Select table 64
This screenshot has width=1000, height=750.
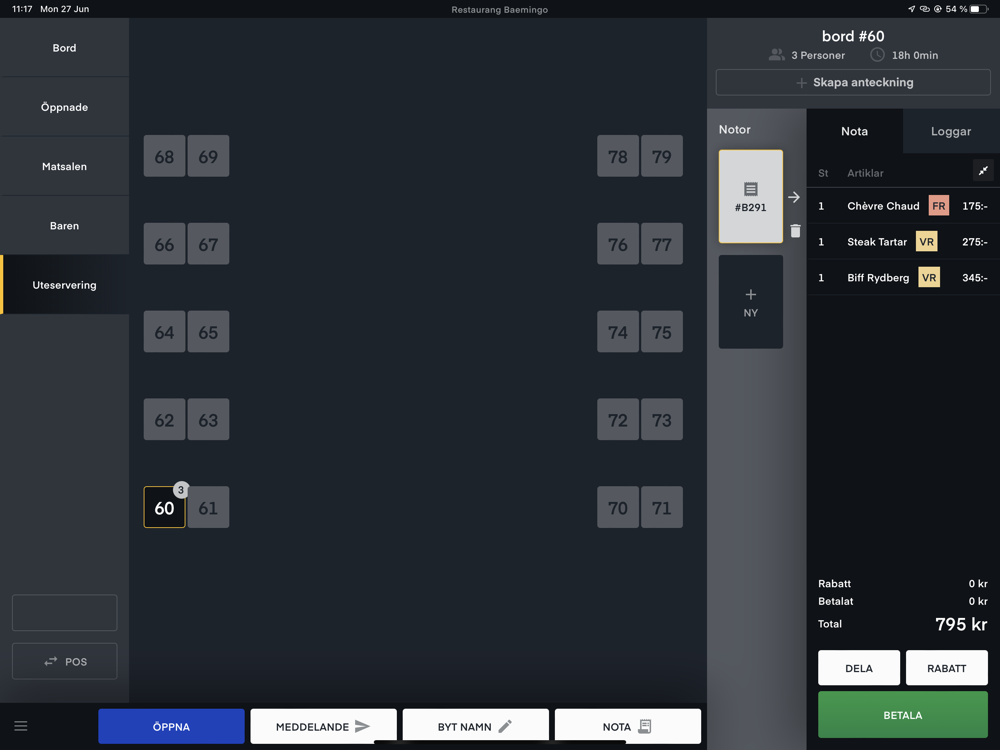[165, 332]
